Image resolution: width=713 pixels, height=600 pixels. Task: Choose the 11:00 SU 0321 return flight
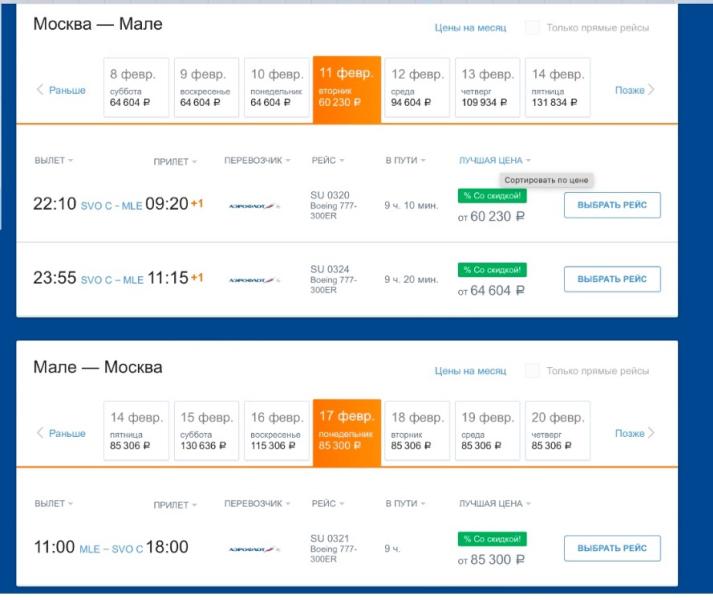tap(612, 548)
